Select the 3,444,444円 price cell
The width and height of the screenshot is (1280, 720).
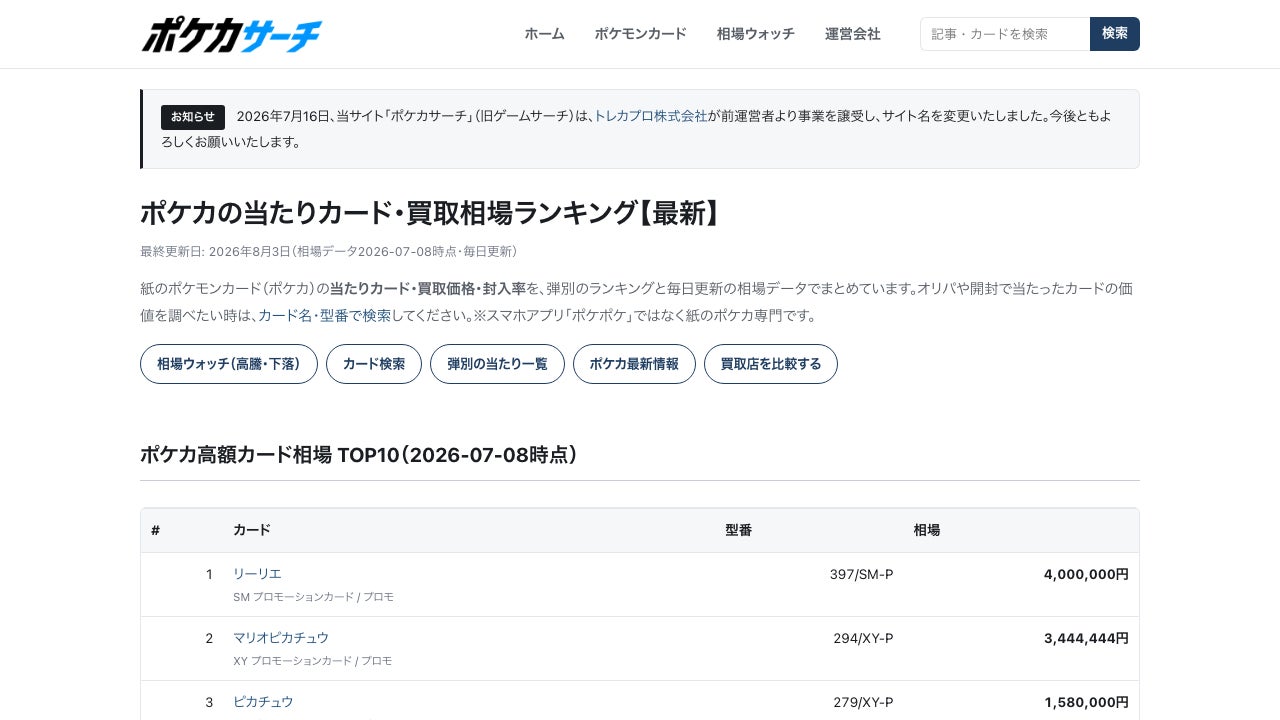pos(1086,638)
